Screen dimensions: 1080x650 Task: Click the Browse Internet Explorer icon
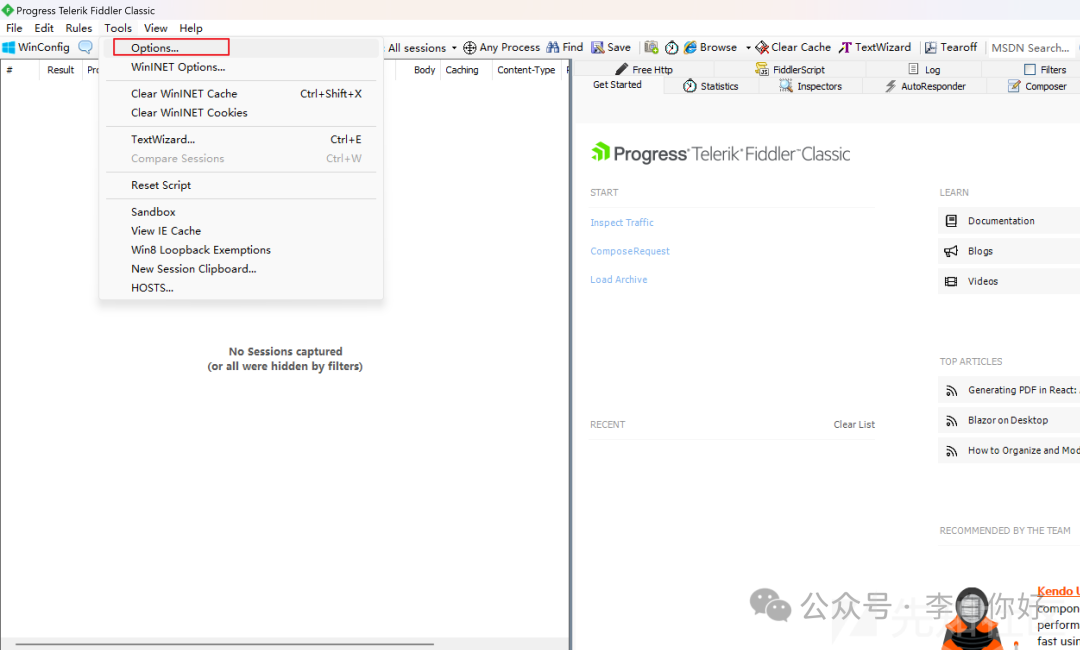[690, 48]
